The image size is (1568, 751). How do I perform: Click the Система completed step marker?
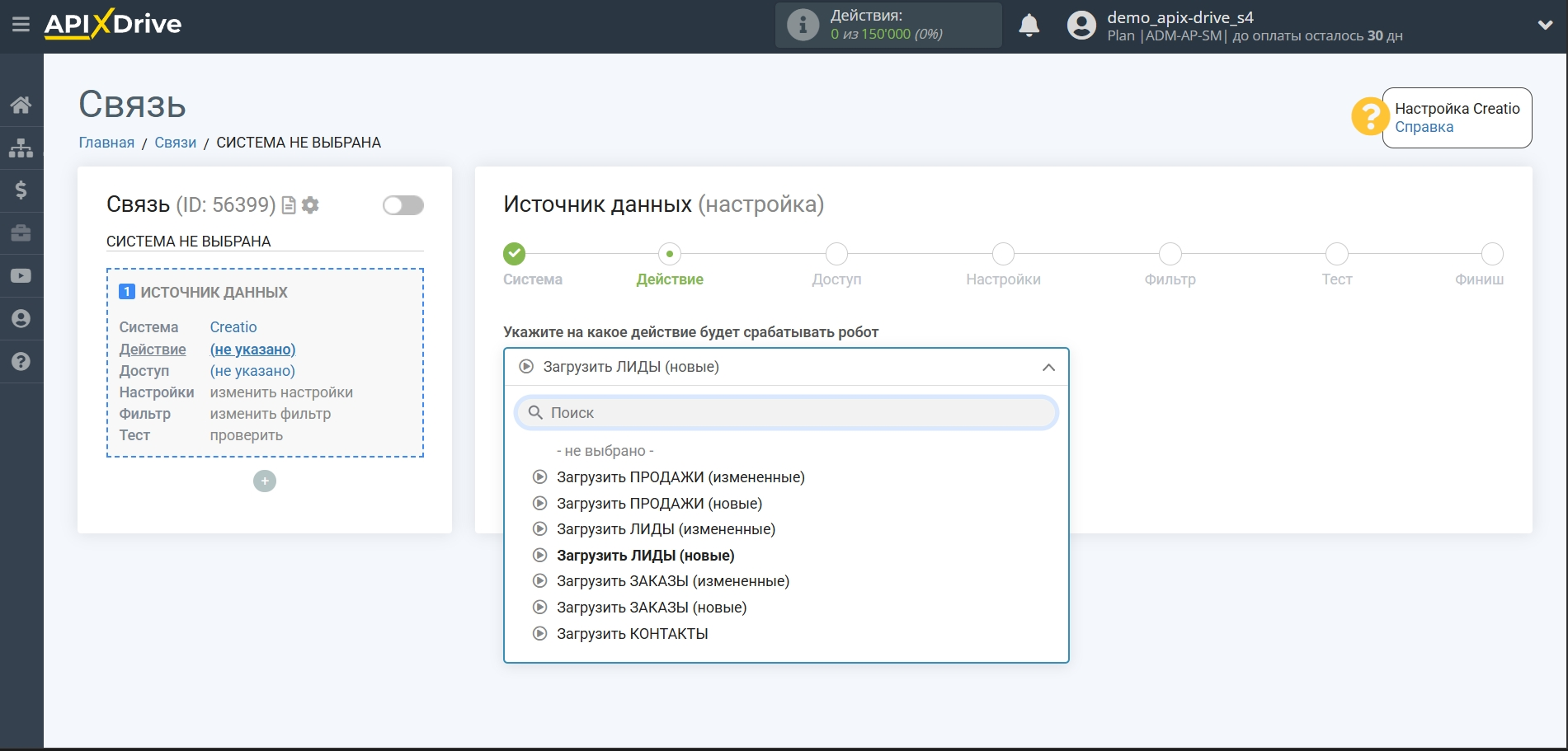515,254
